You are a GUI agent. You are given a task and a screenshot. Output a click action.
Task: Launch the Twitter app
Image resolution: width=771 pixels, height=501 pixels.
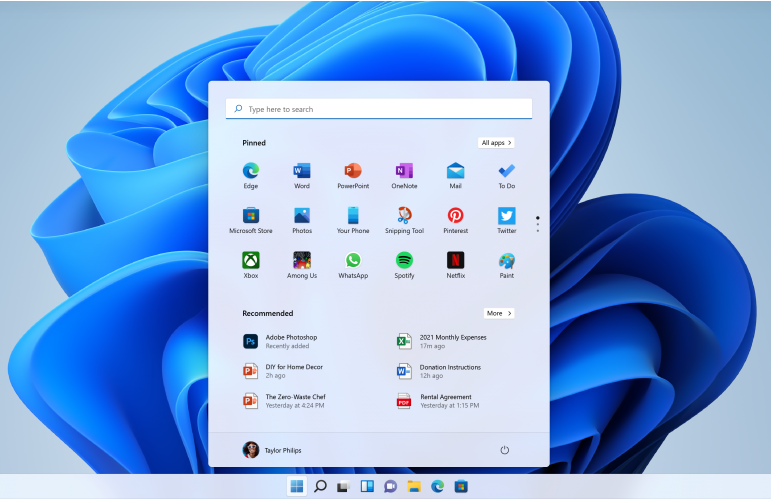point(506,221)
